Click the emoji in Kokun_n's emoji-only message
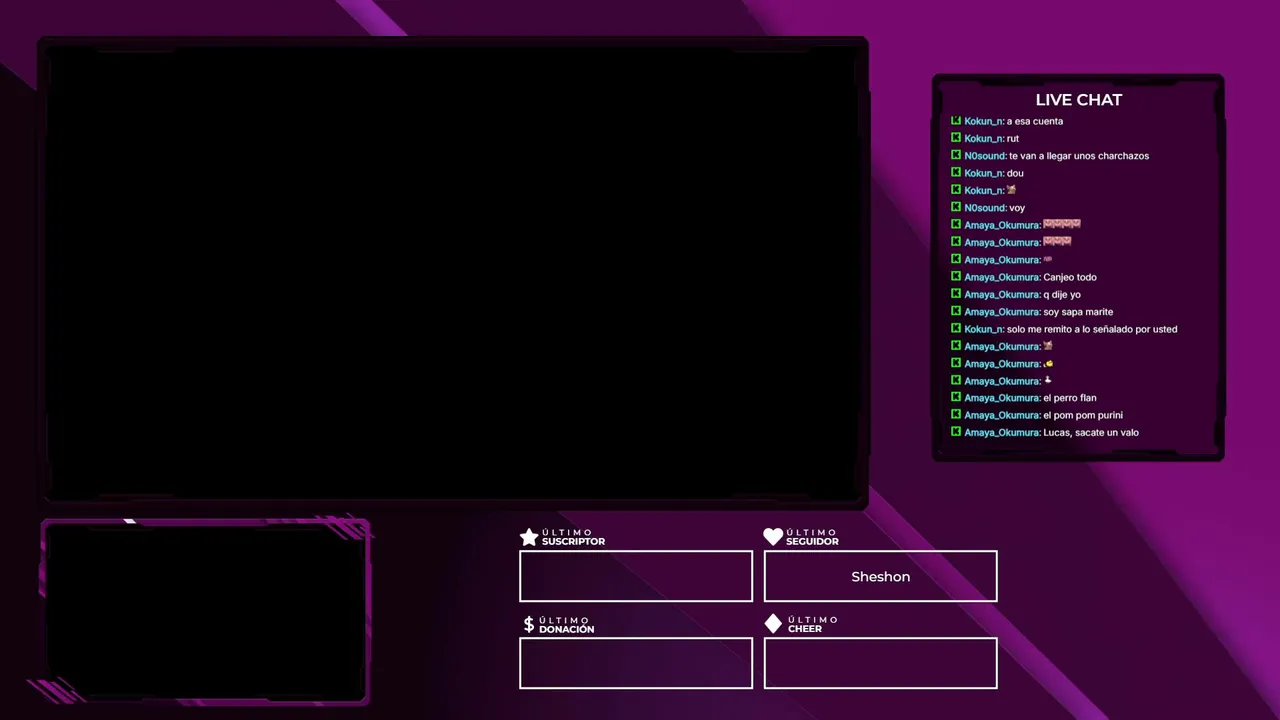1280x720 pixels. 1012,190
